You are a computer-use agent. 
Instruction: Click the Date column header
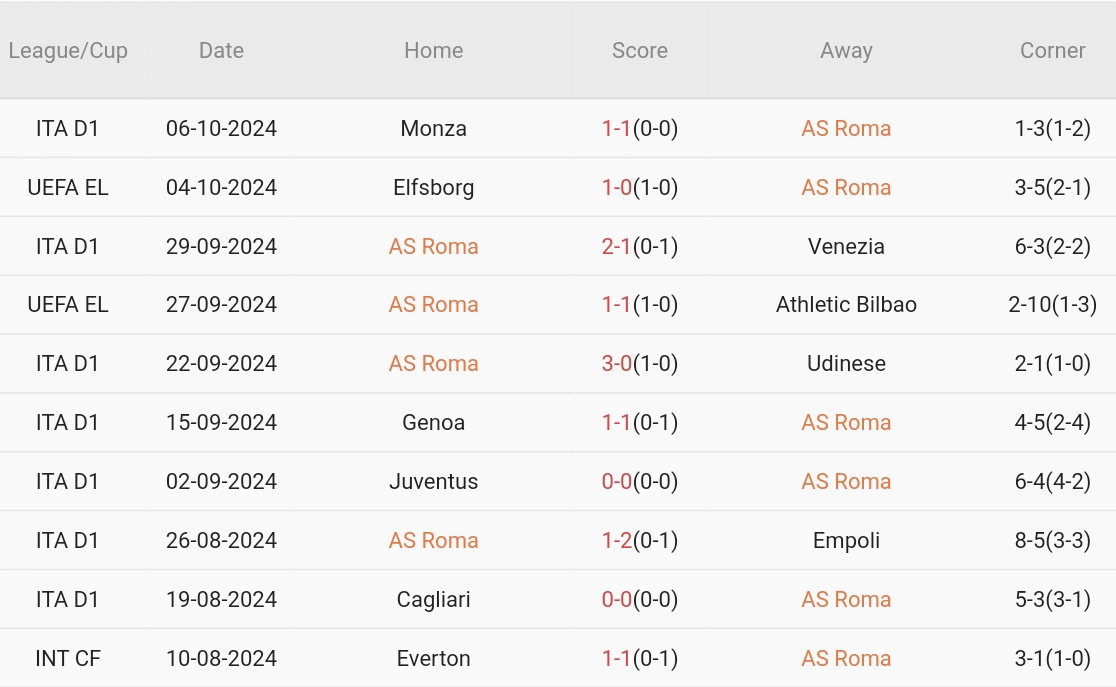pyautogui.click(x=221, y=50)
